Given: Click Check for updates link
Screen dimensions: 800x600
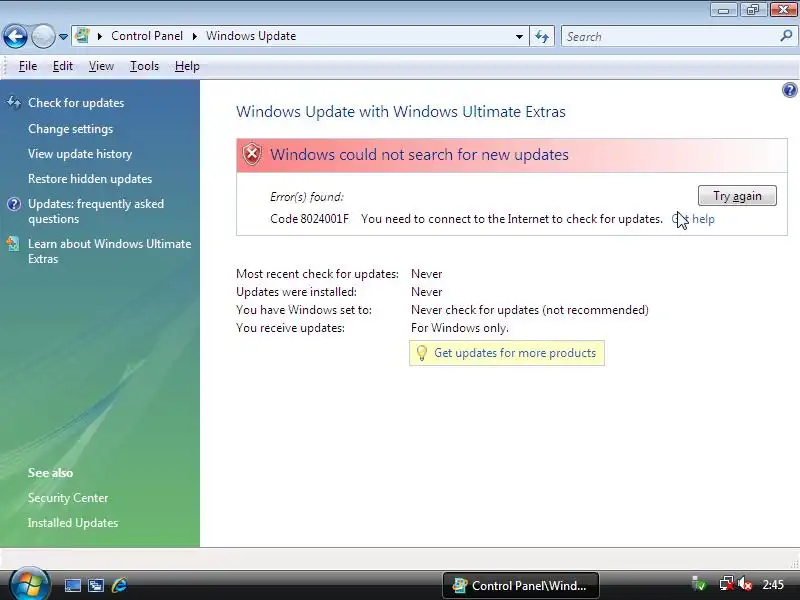Looking at the screenshot, I should [76, 103].
